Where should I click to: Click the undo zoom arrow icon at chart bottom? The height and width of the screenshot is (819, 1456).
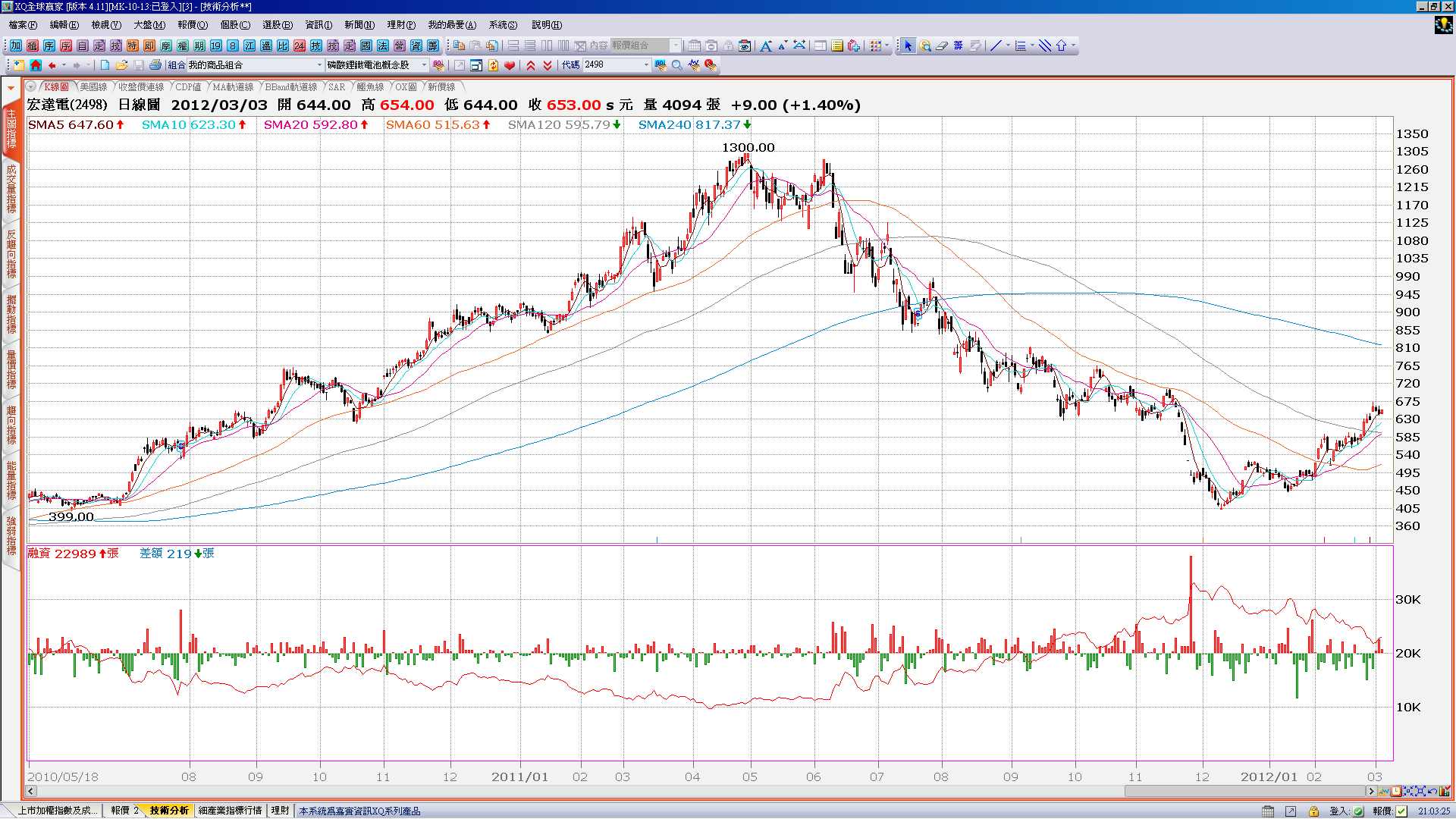pos(1432,791)
